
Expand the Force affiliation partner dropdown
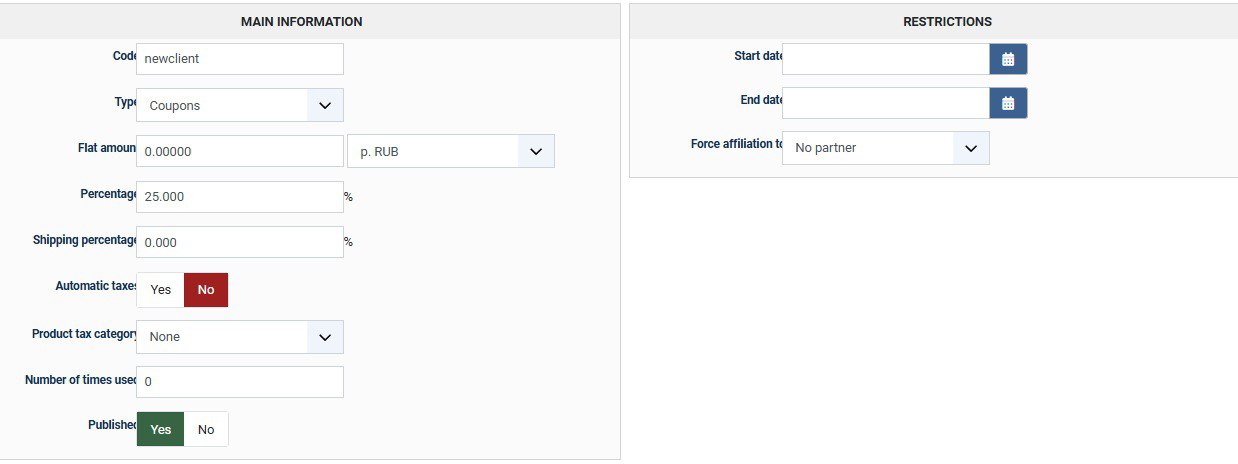coord(885,148)
